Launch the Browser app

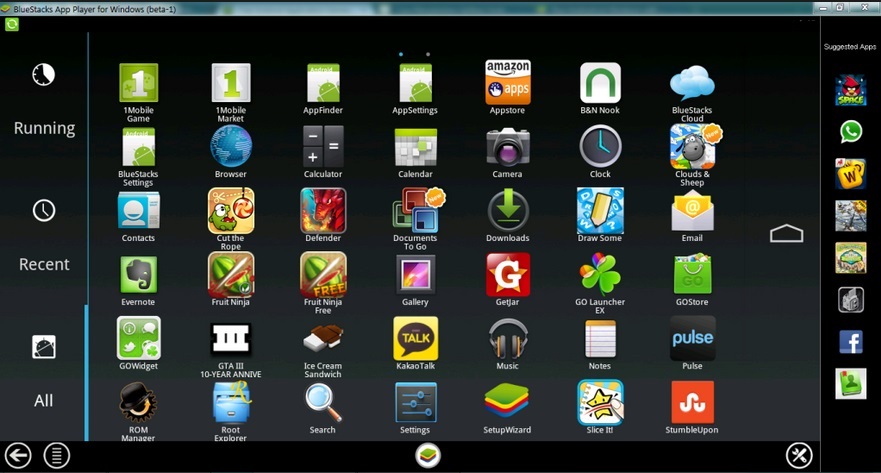[x=231, y=147]
